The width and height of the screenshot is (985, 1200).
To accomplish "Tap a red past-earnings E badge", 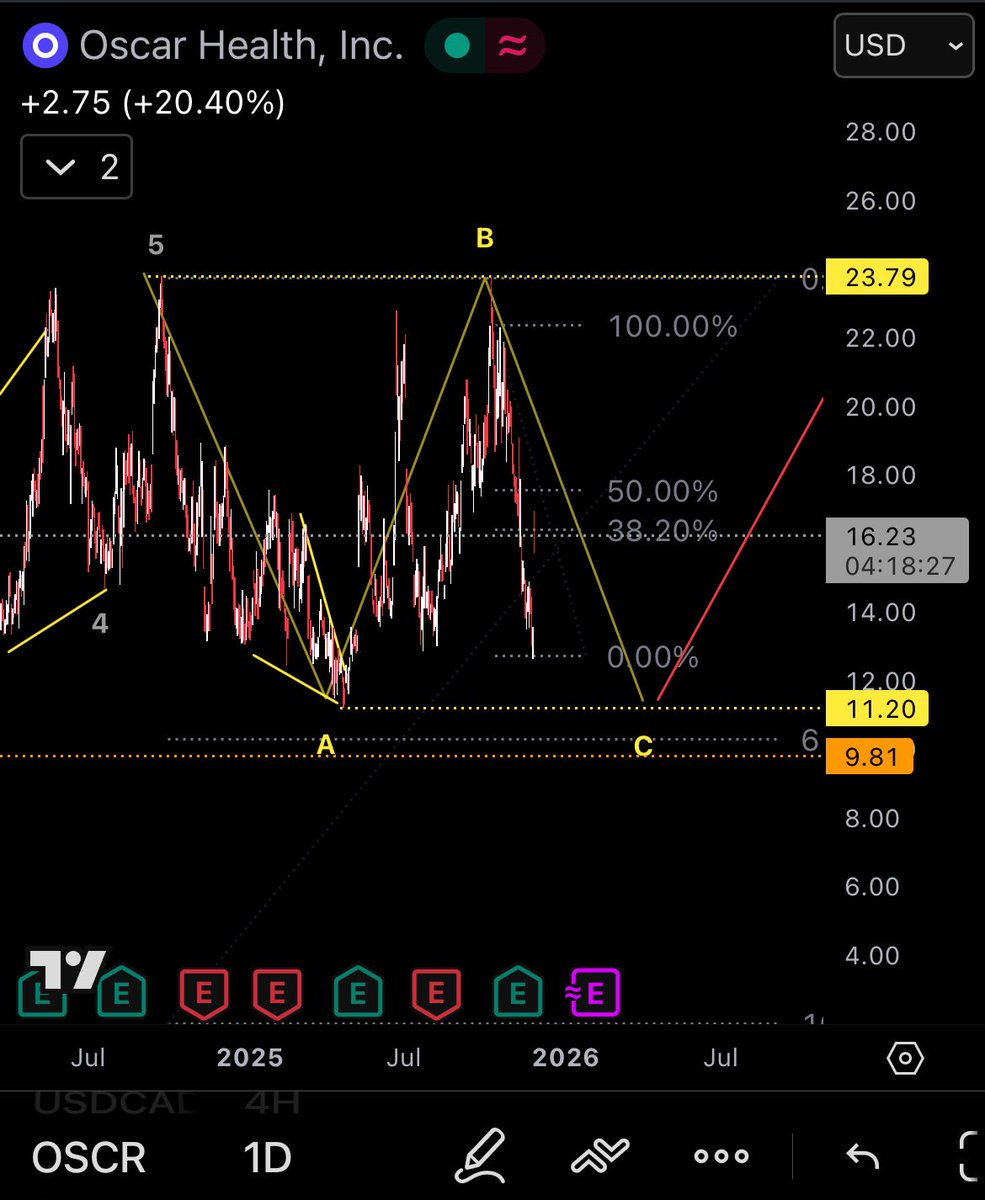I will click(204, 992).
